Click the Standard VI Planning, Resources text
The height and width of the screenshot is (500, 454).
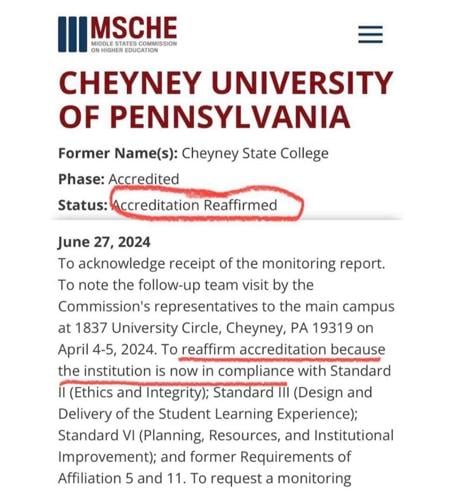click(226, 435)
